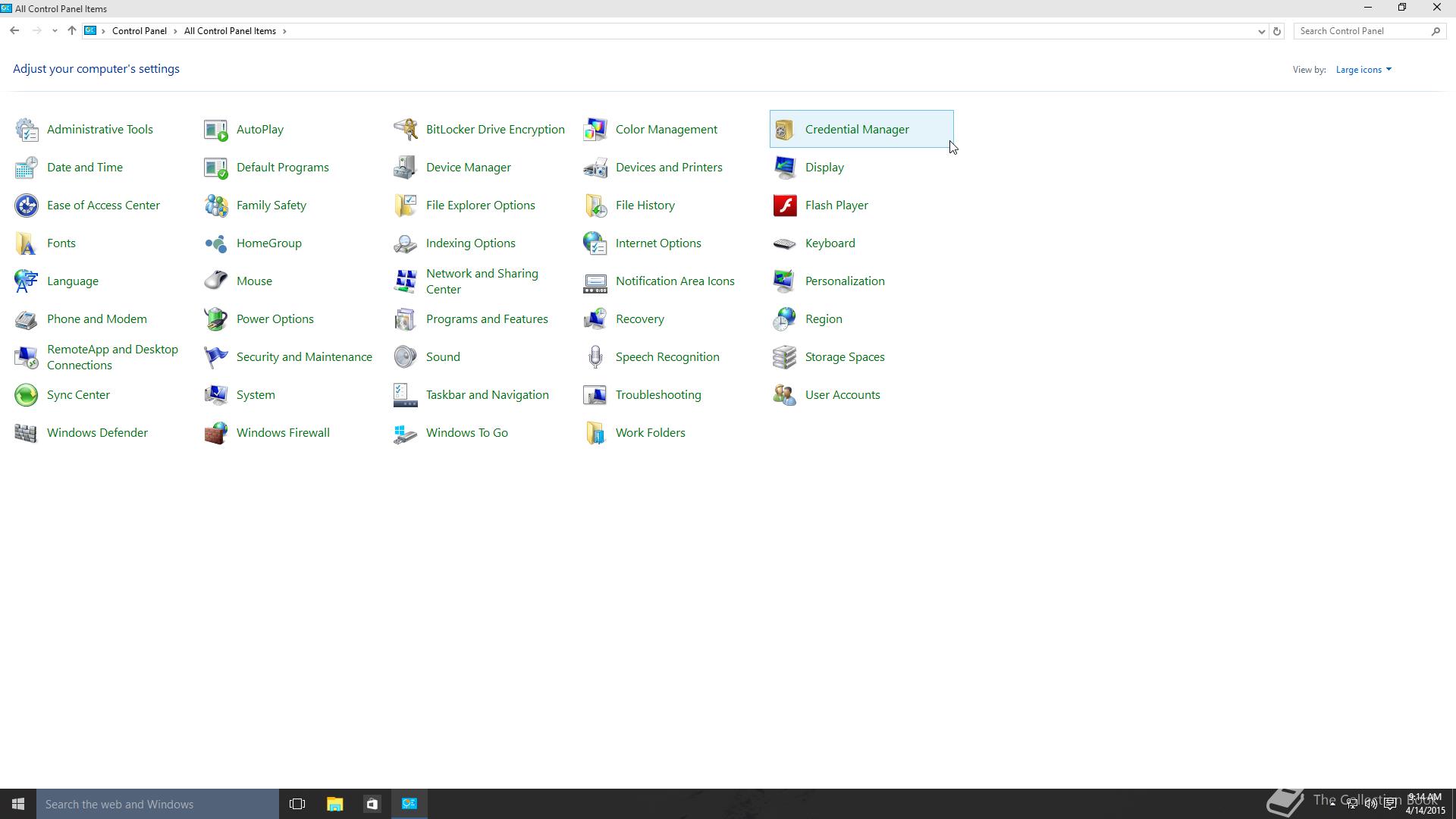
Task: Expand the address bar history dropdown
Action: tap(1261, 31)
